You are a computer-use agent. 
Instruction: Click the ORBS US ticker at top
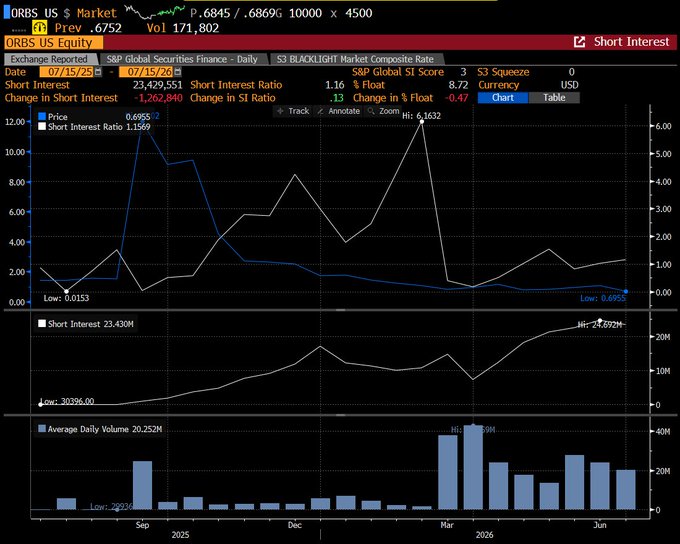pyautogui.click(x=34, y=13)
